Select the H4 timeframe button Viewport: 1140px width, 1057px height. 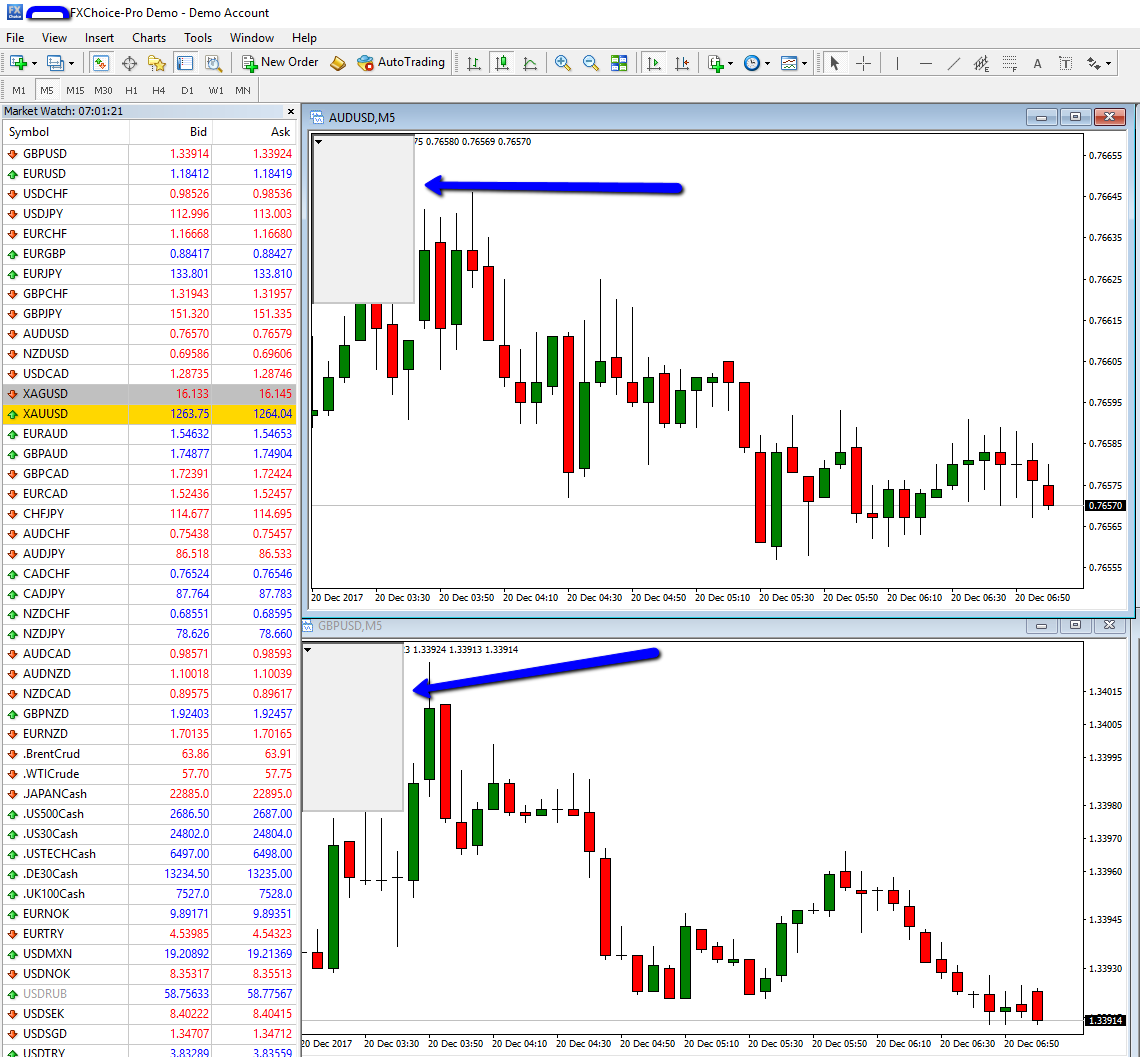point(158,90)
